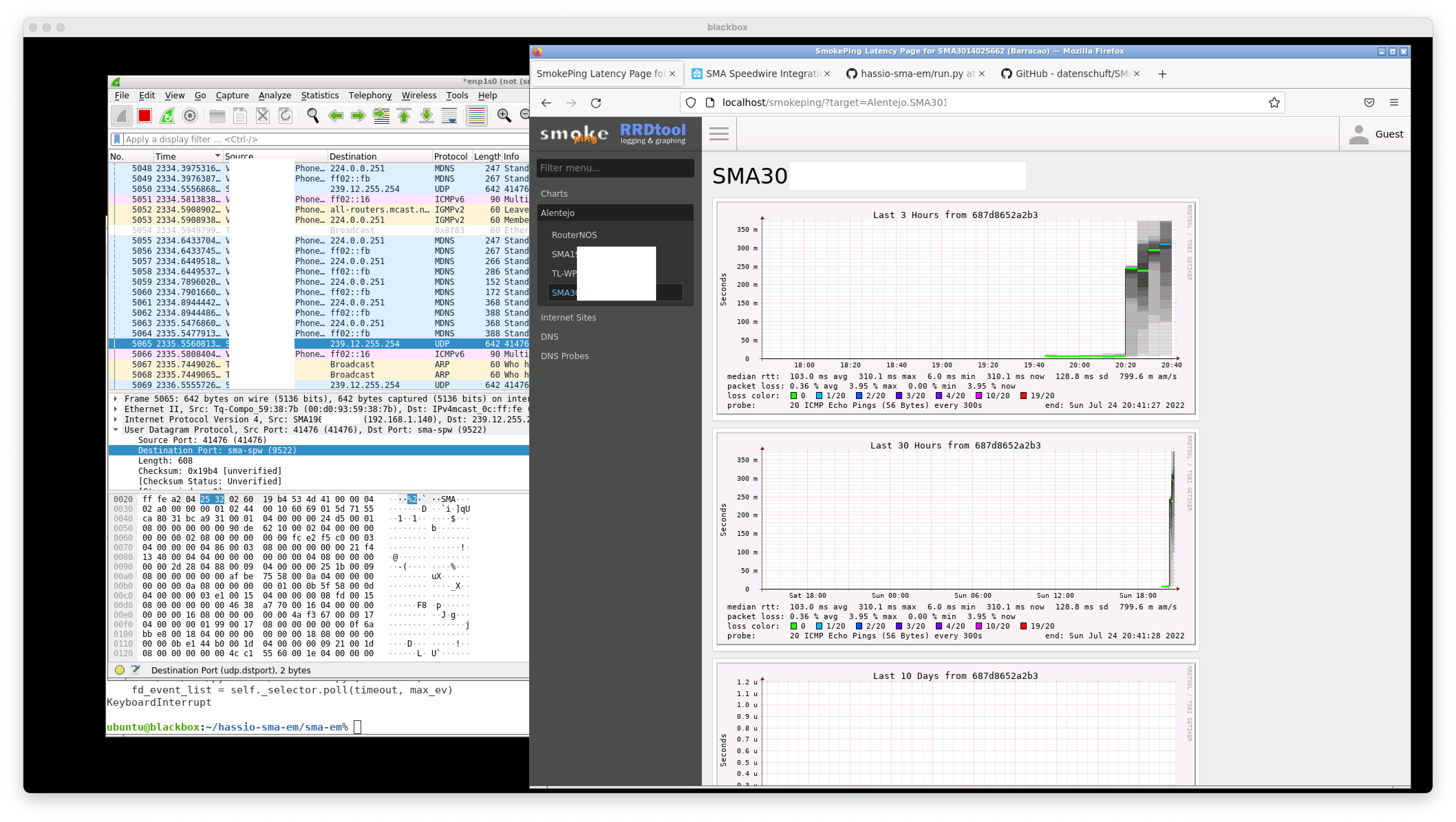Collapse the User Datagram Protocol section
Image resolution: width=1456 pixels, height=822 pixels.
[x=116, y=430]
